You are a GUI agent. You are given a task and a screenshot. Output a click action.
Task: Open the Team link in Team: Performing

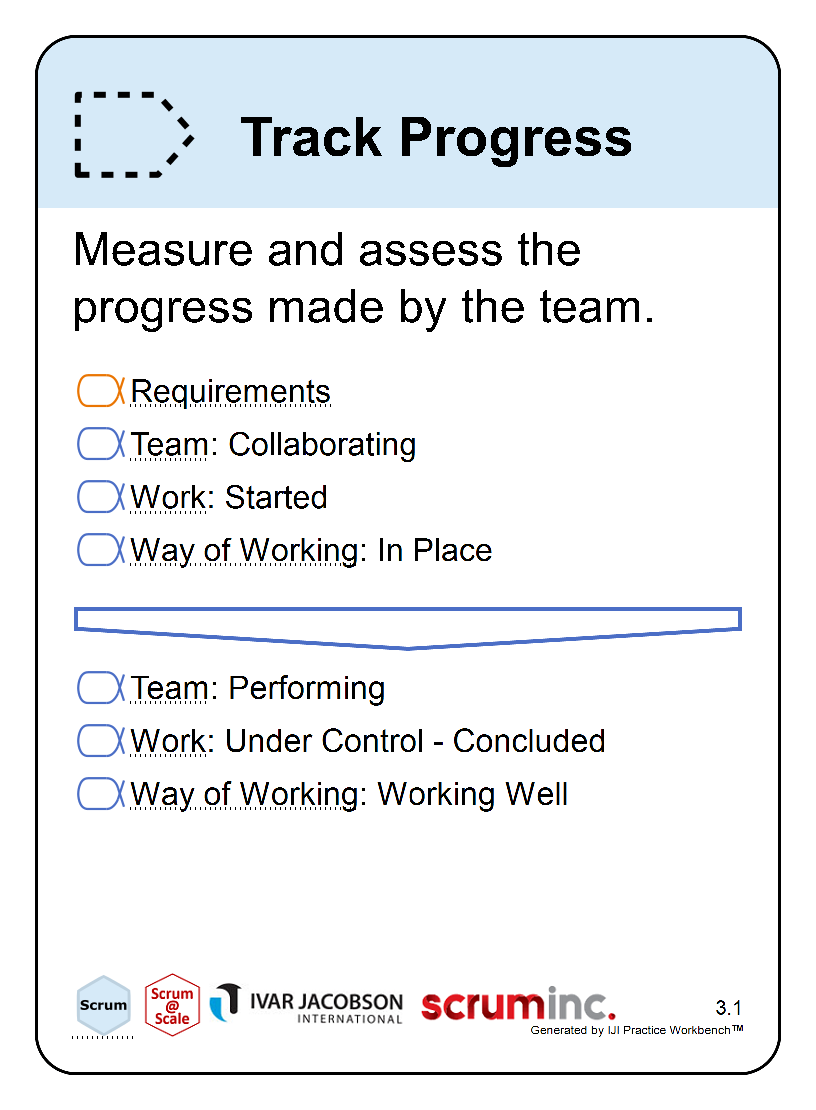click(169, 688)
